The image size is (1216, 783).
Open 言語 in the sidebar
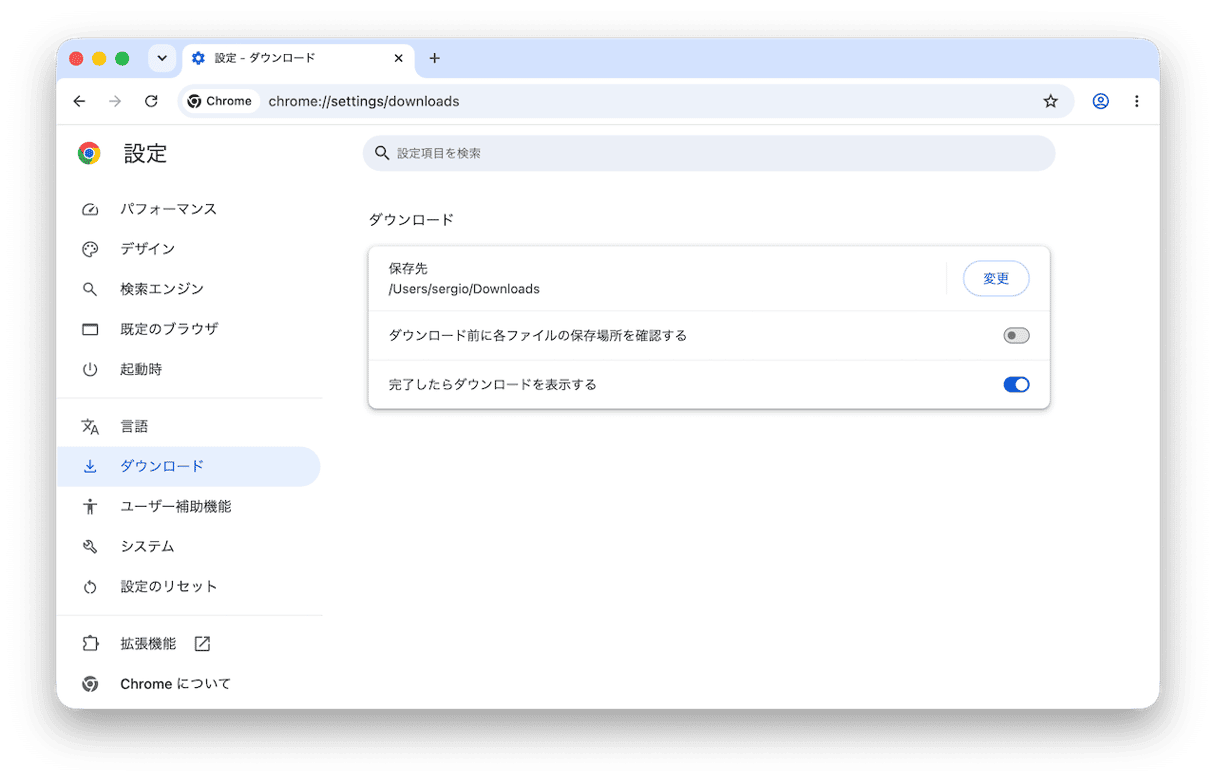pyautogui.click(x=188, y=427)
